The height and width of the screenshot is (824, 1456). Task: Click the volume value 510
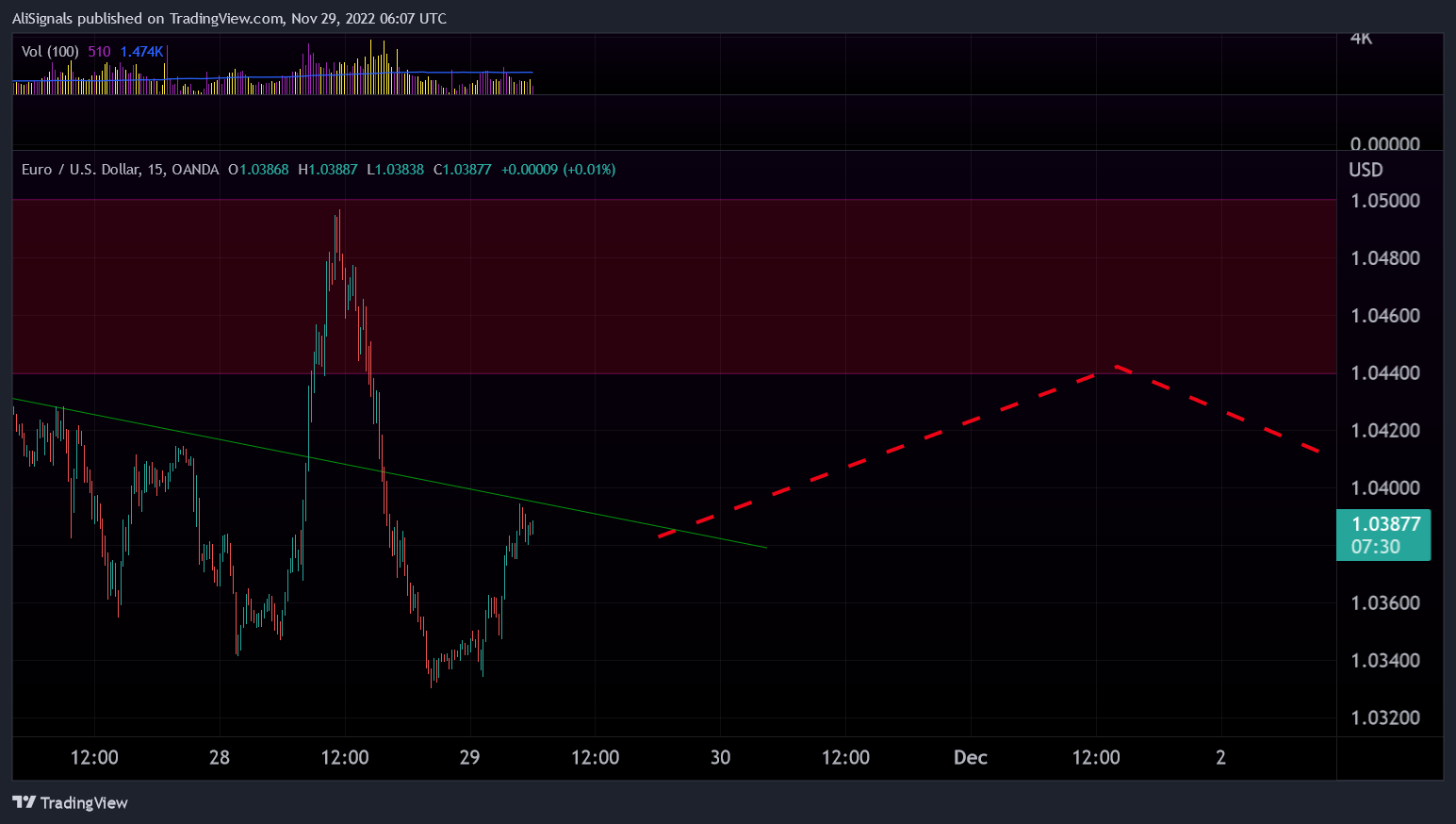coord(99,52)
